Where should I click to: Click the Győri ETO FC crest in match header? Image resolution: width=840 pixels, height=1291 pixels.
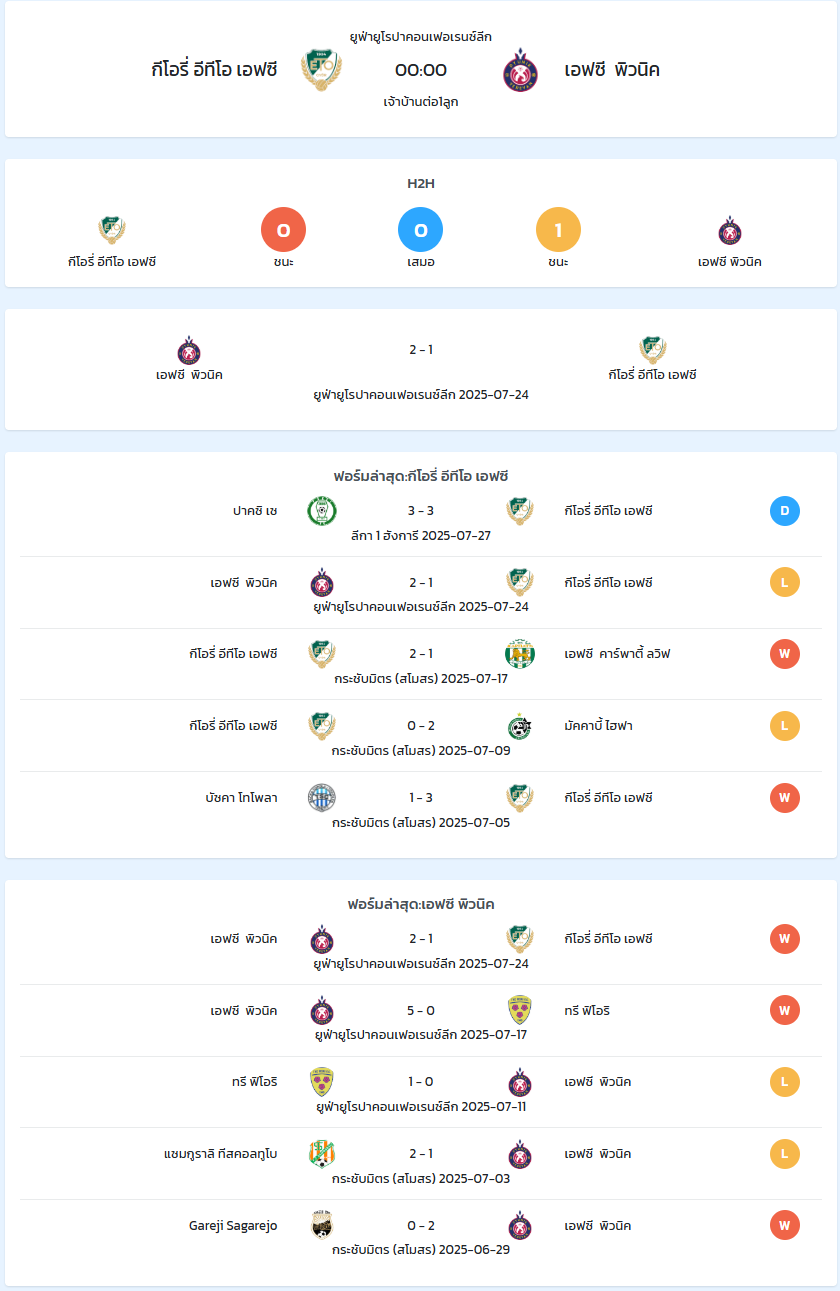tap(322, 70)
